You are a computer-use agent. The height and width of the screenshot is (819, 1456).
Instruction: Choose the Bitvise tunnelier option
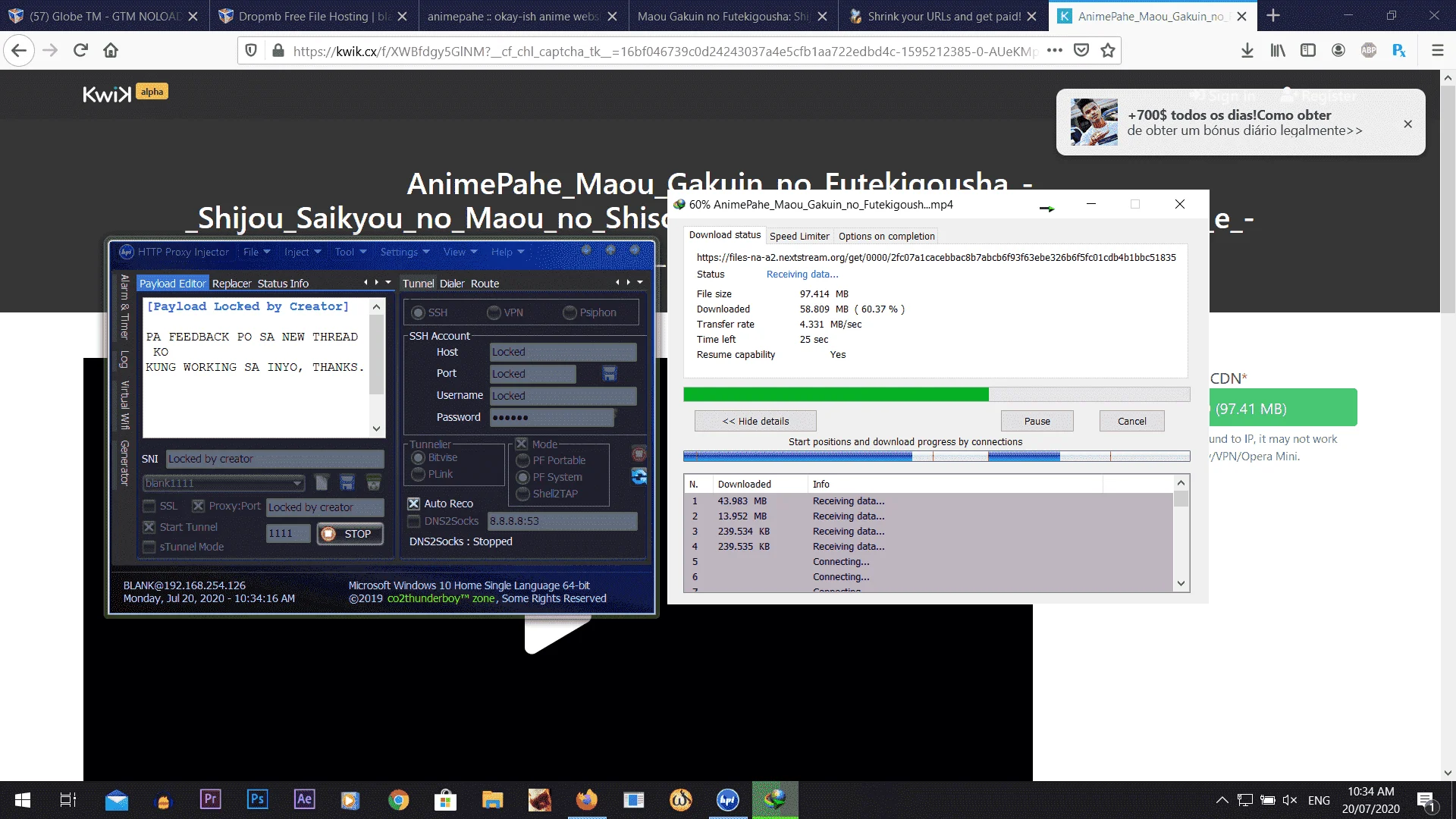418,457
